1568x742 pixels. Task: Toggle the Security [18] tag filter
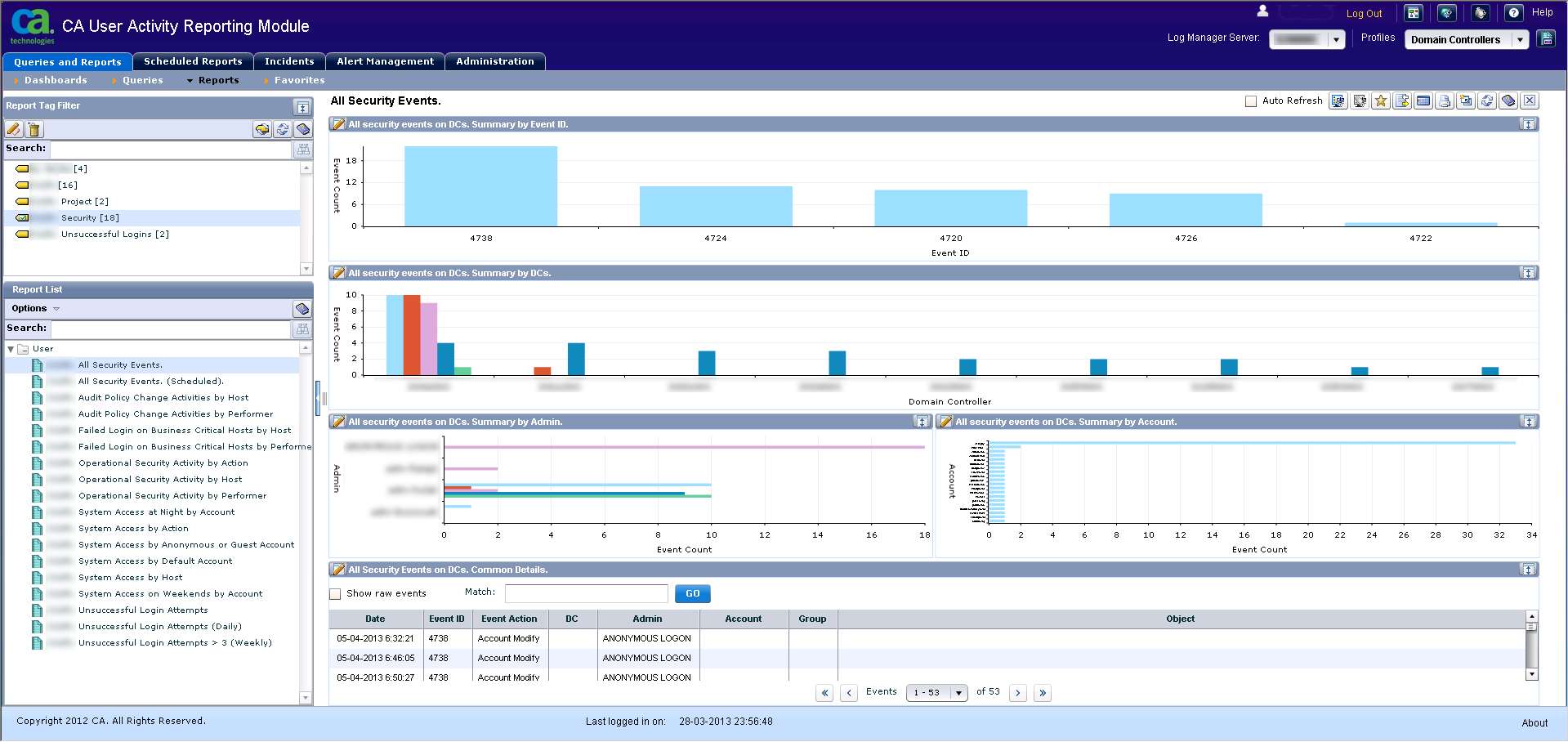coord(153,218)
